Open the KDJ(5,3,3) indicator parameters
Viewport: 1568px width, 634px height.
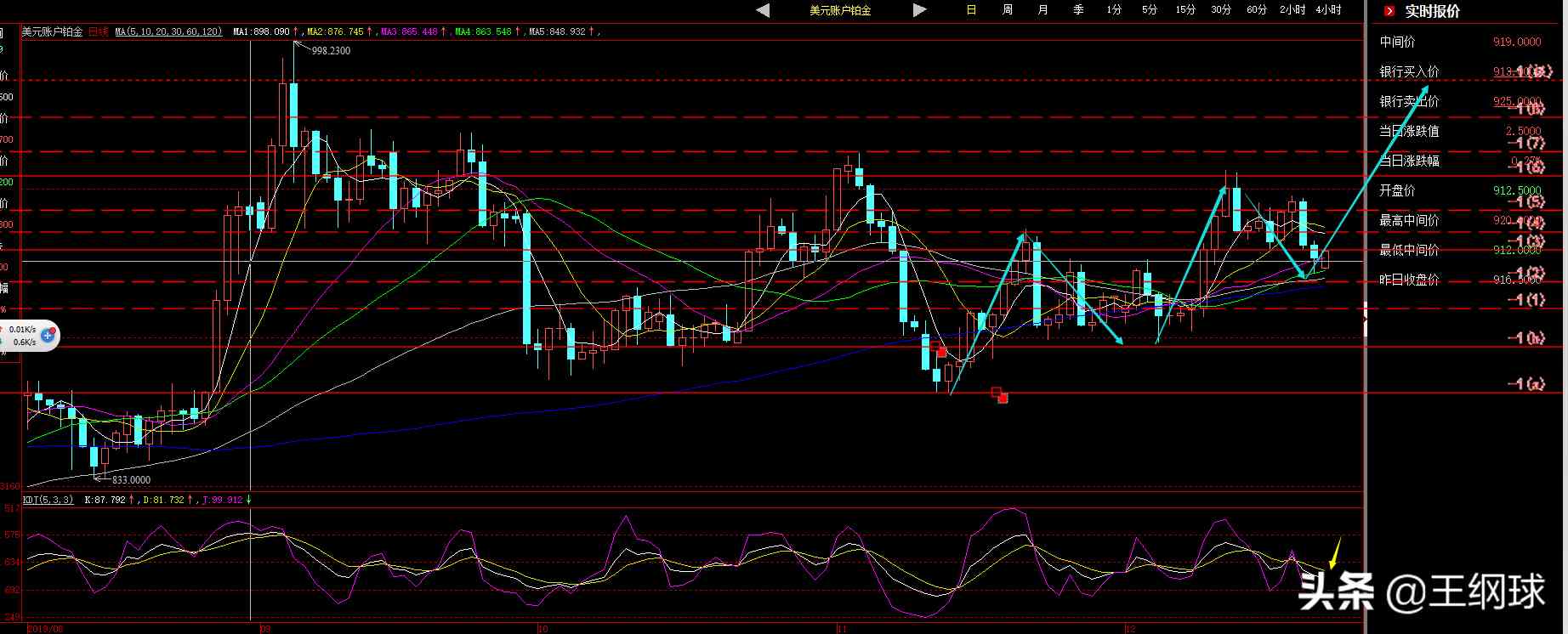[x=48, y=500]
